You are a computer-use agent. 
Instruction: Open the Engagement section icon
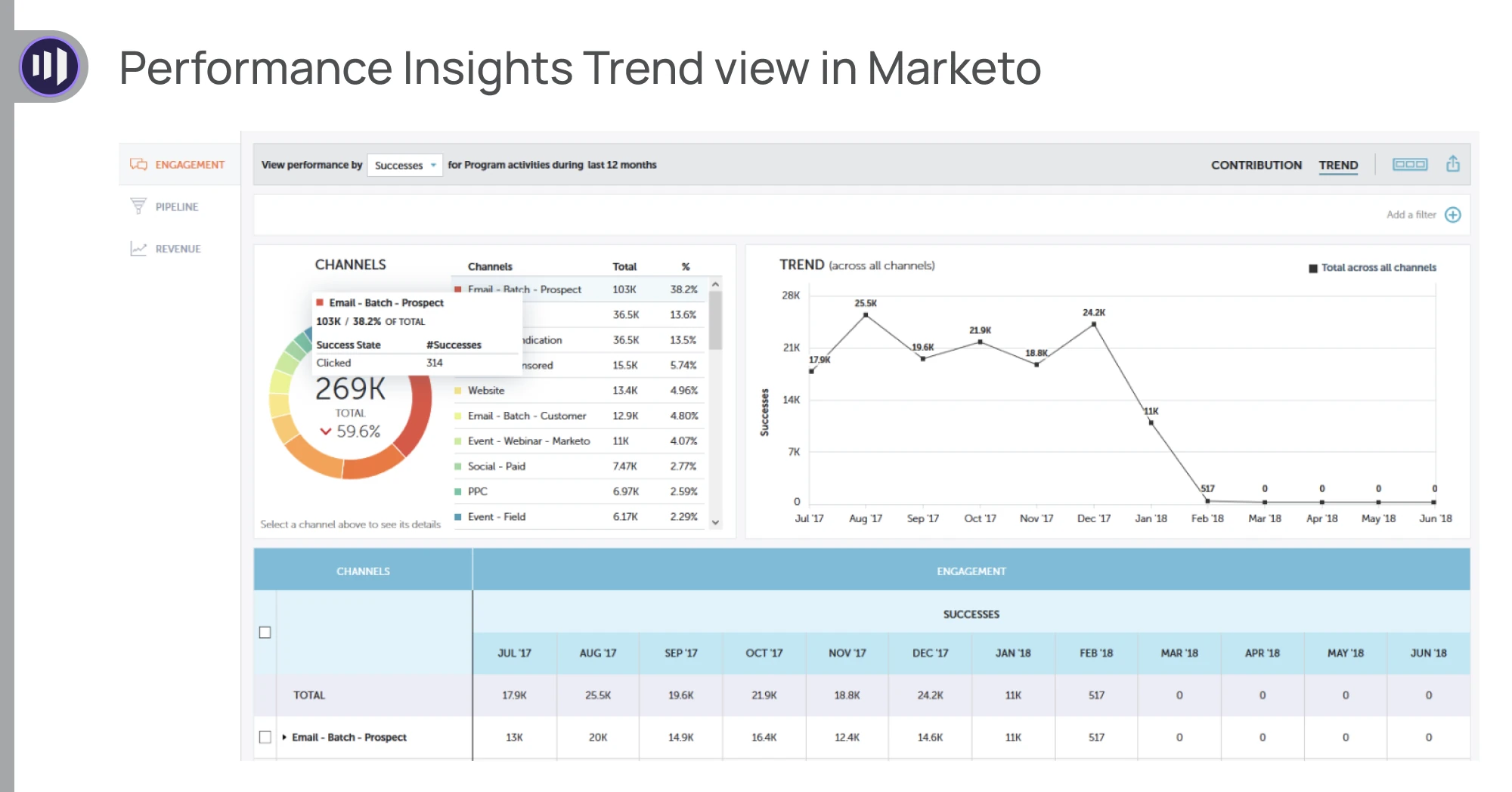pyautogui.click(x=138, y=164)
